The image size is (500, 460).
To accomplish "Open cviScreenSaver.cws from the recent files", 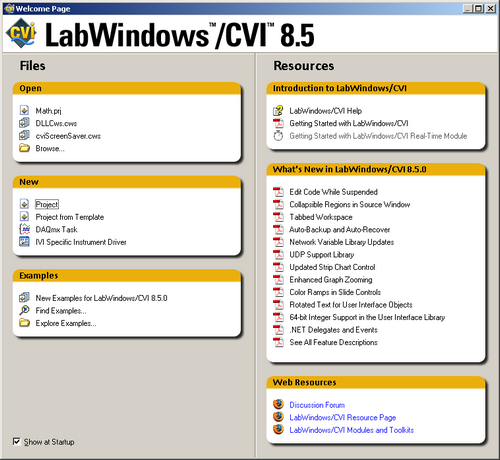I will tap(68, 136).
